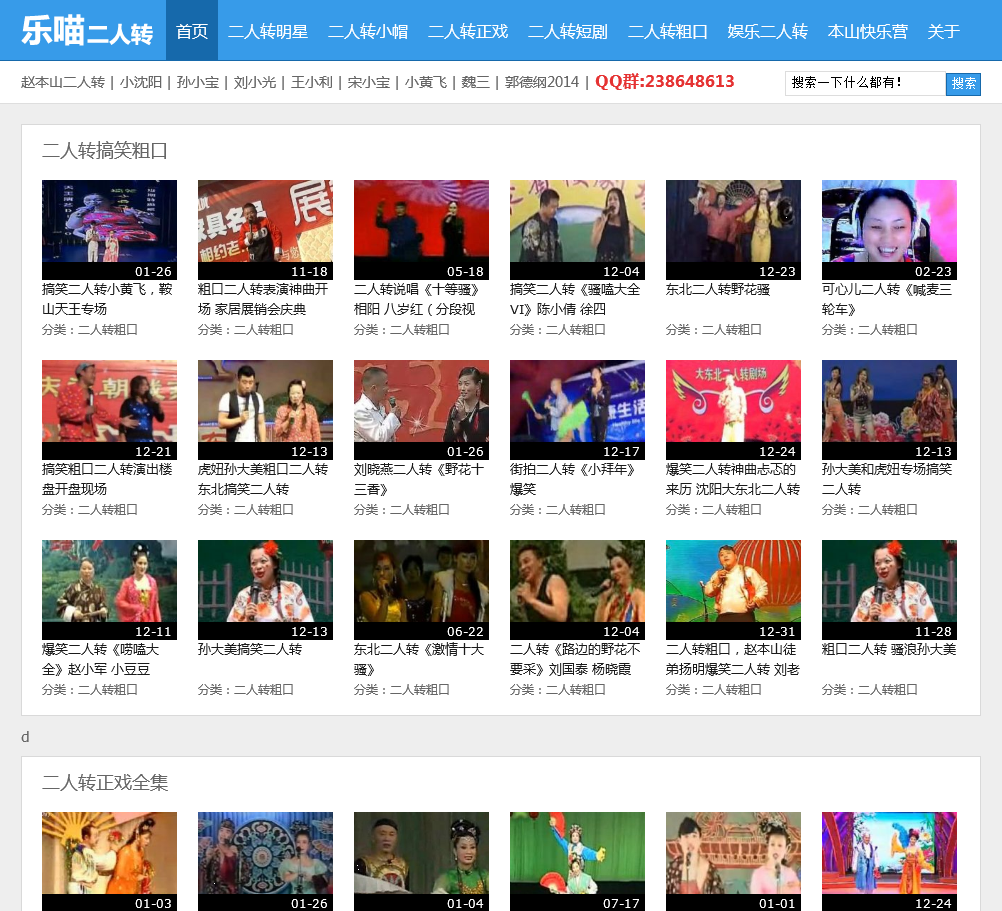Open 正戏全集 thumbnail dated 07-17
This screenshot has height=911, width=1002.
[x=577, y=861]
